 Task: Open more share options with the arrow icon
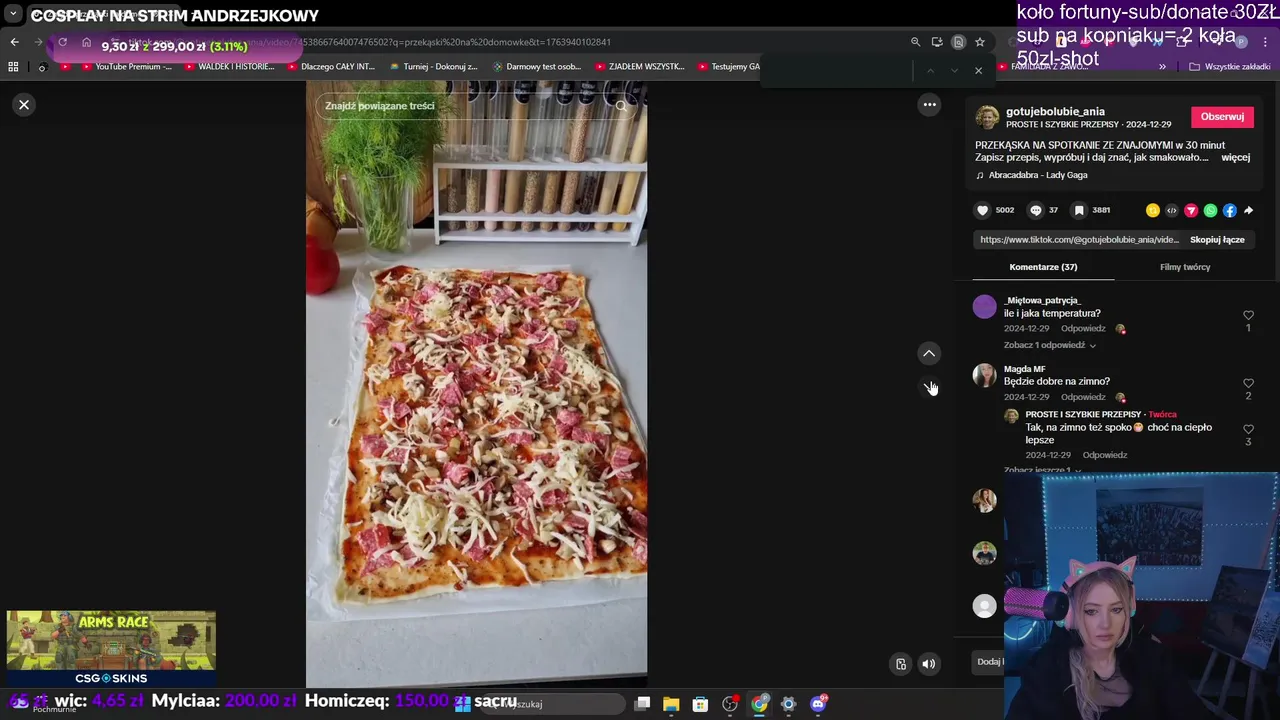(1248, 210)
